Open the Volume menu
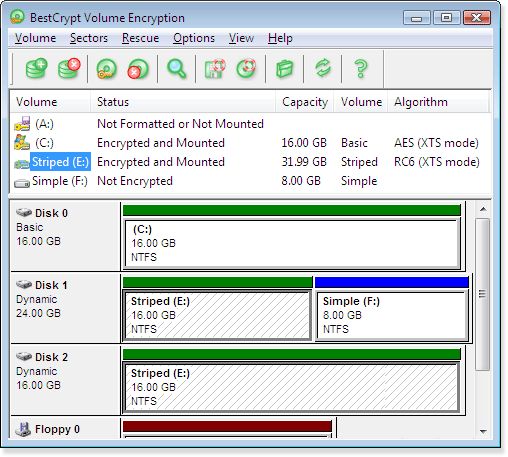The width and height of the screenshot is (508, 457). pyautogui.click(x=35, y=38)
